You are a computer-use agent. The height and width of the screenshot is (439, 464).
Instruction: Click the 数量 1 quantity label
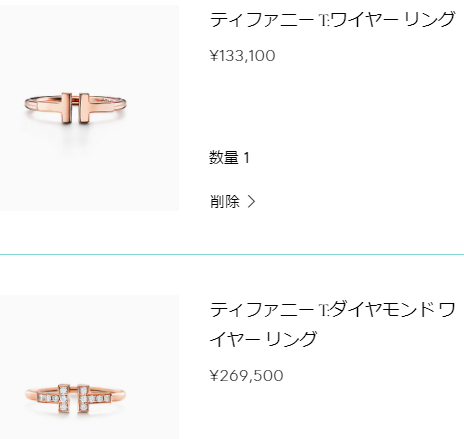pyautogui.click(x=229, y=157)
